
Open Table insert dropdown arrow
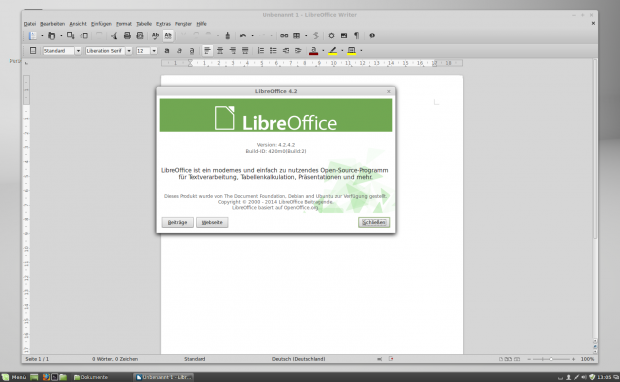point(306,36)
